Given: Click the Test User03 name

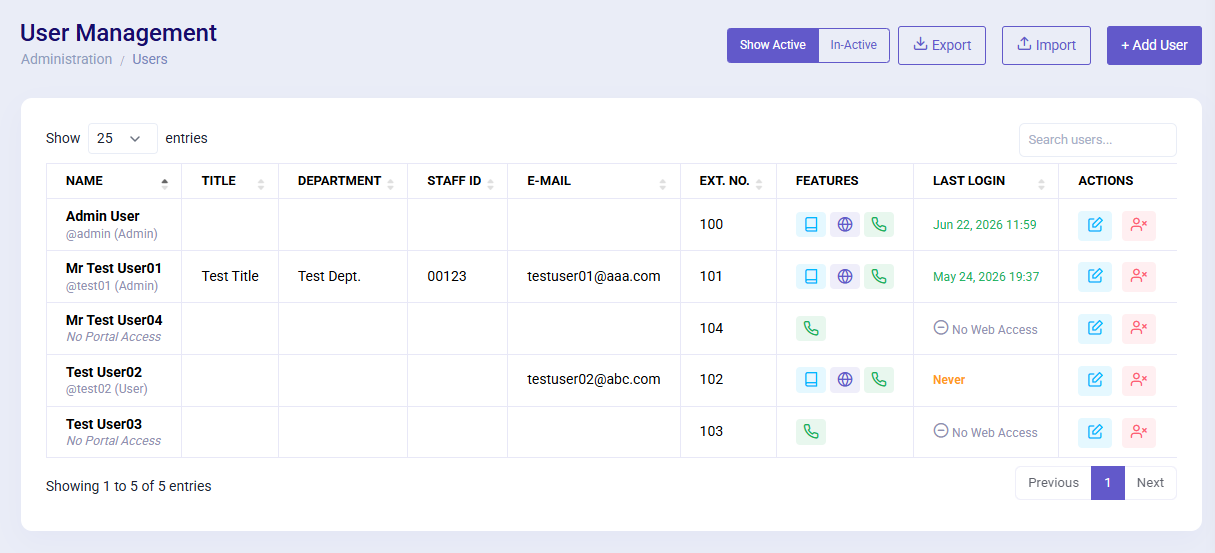Looking at the screenshot, I should [104, 424].
